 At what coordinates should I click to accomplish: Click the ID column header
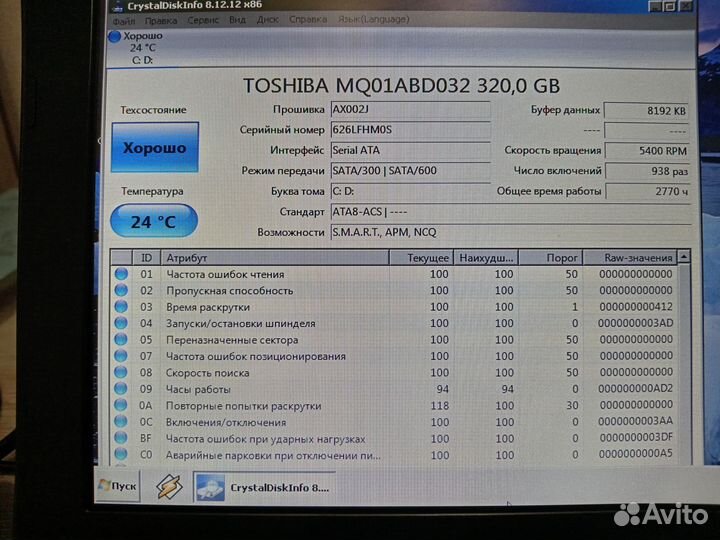point(146,258)
